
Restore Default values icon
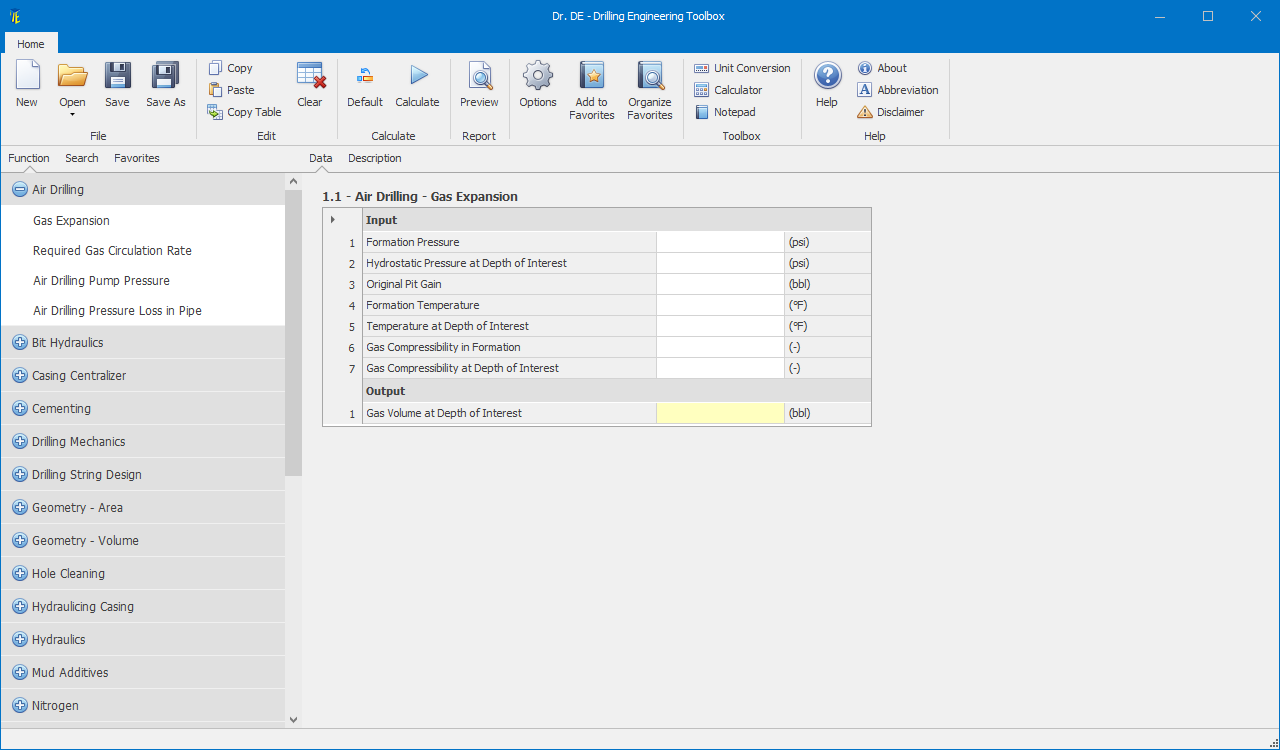[x=365, y=76]
